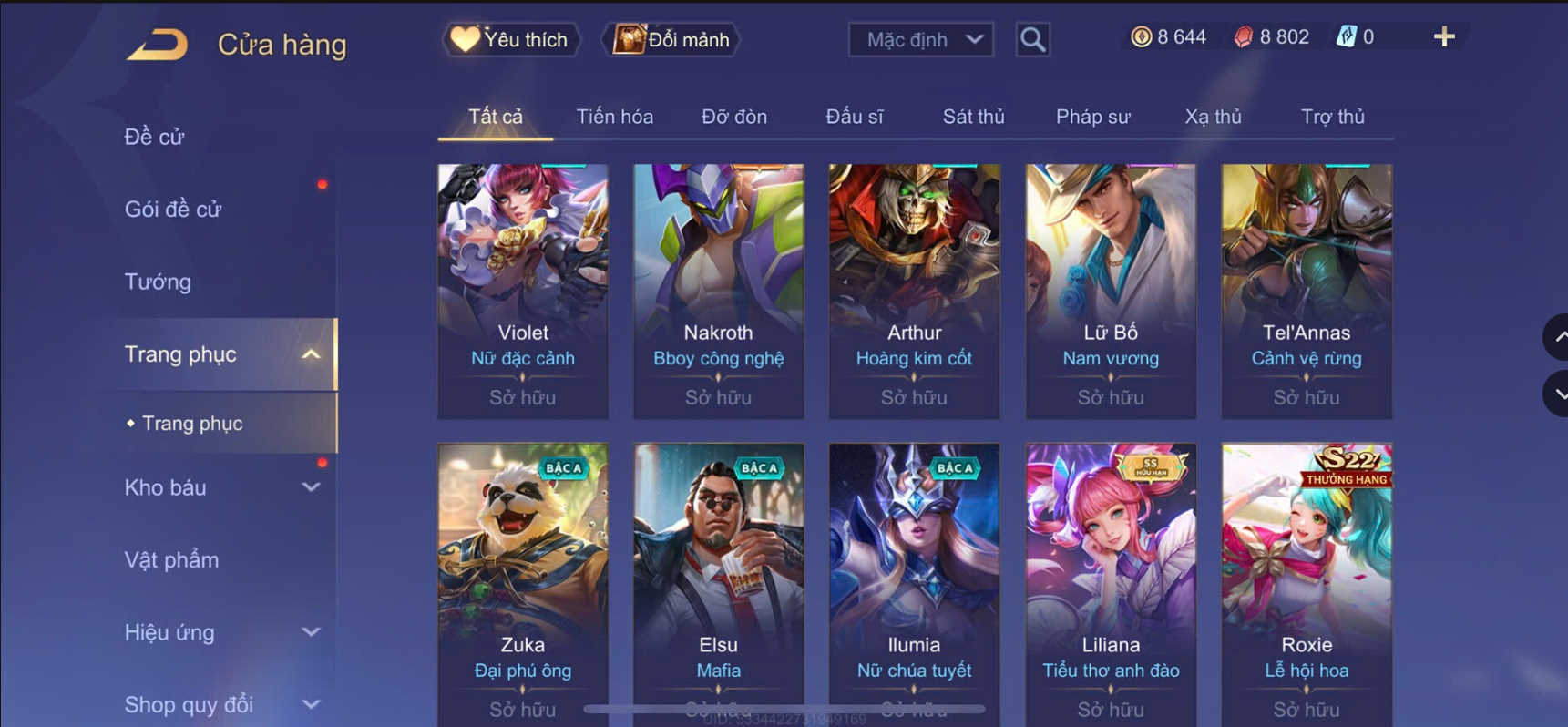This screenshot has width=1568, height=727.
Task: Click the golden back arrow icon
Action: click(158, 44)
